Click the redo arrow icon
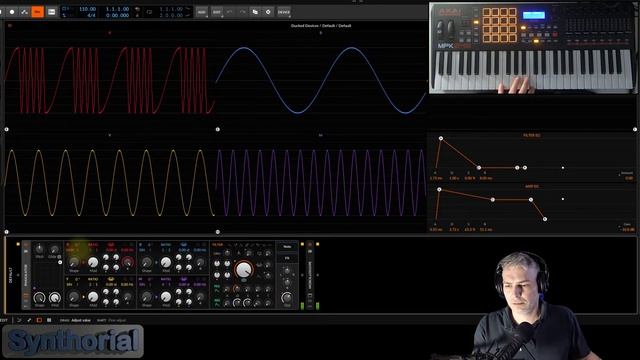The image size is (640, 360). pos(242,12)
